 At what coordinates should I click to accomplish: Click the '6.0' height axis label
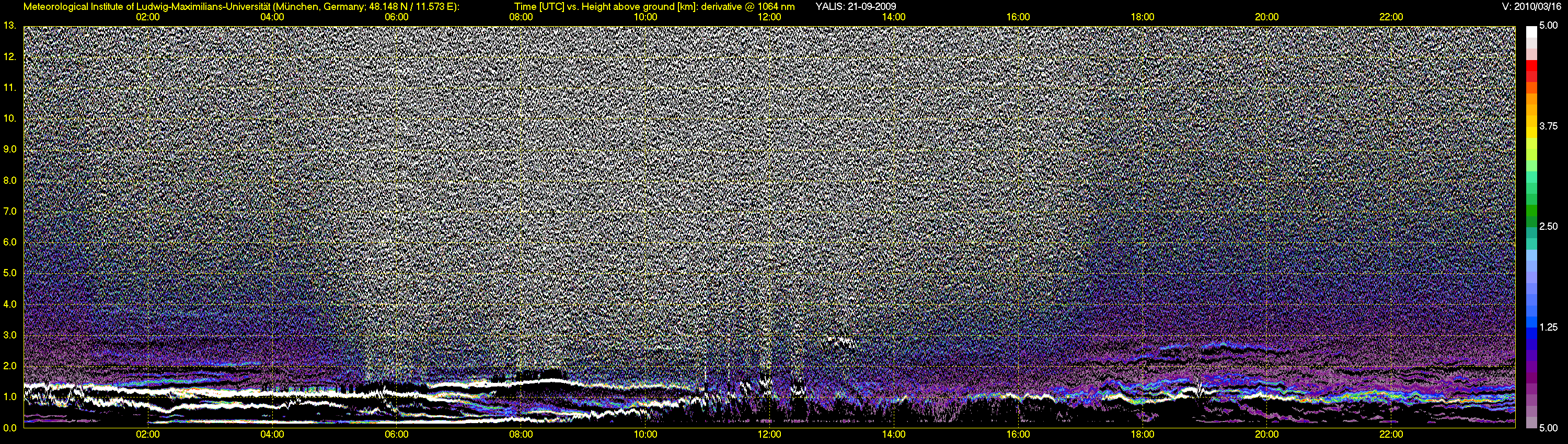point(9,242)
